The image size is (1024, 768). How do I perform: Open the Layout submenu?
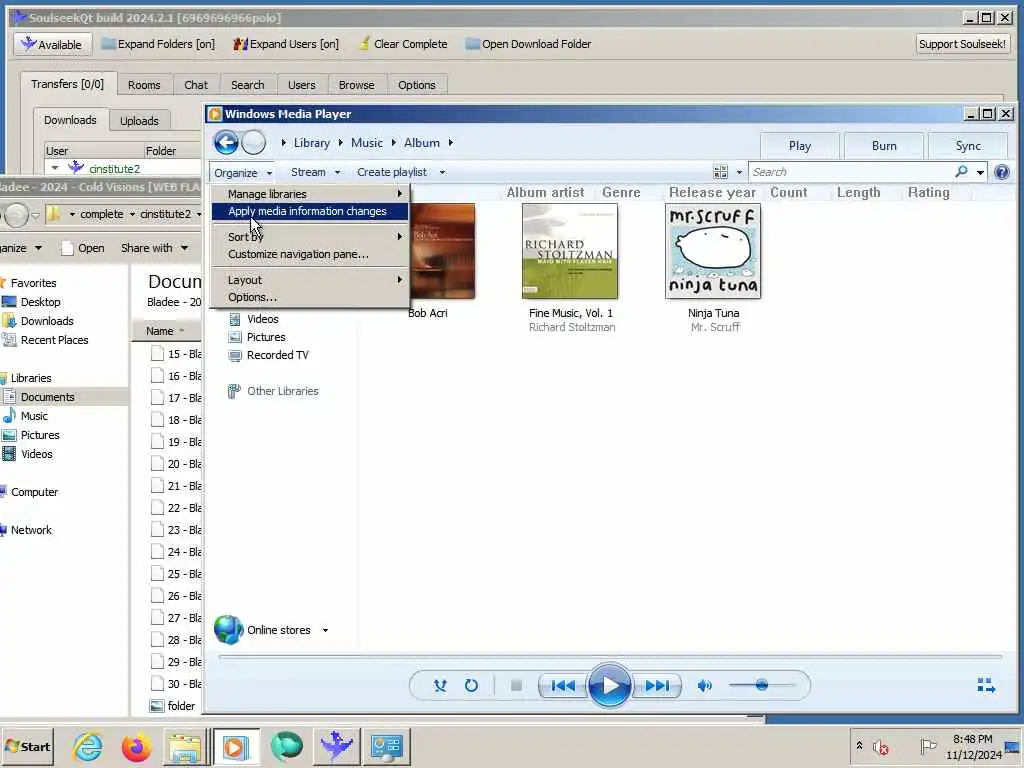click(x=310, y=280)
